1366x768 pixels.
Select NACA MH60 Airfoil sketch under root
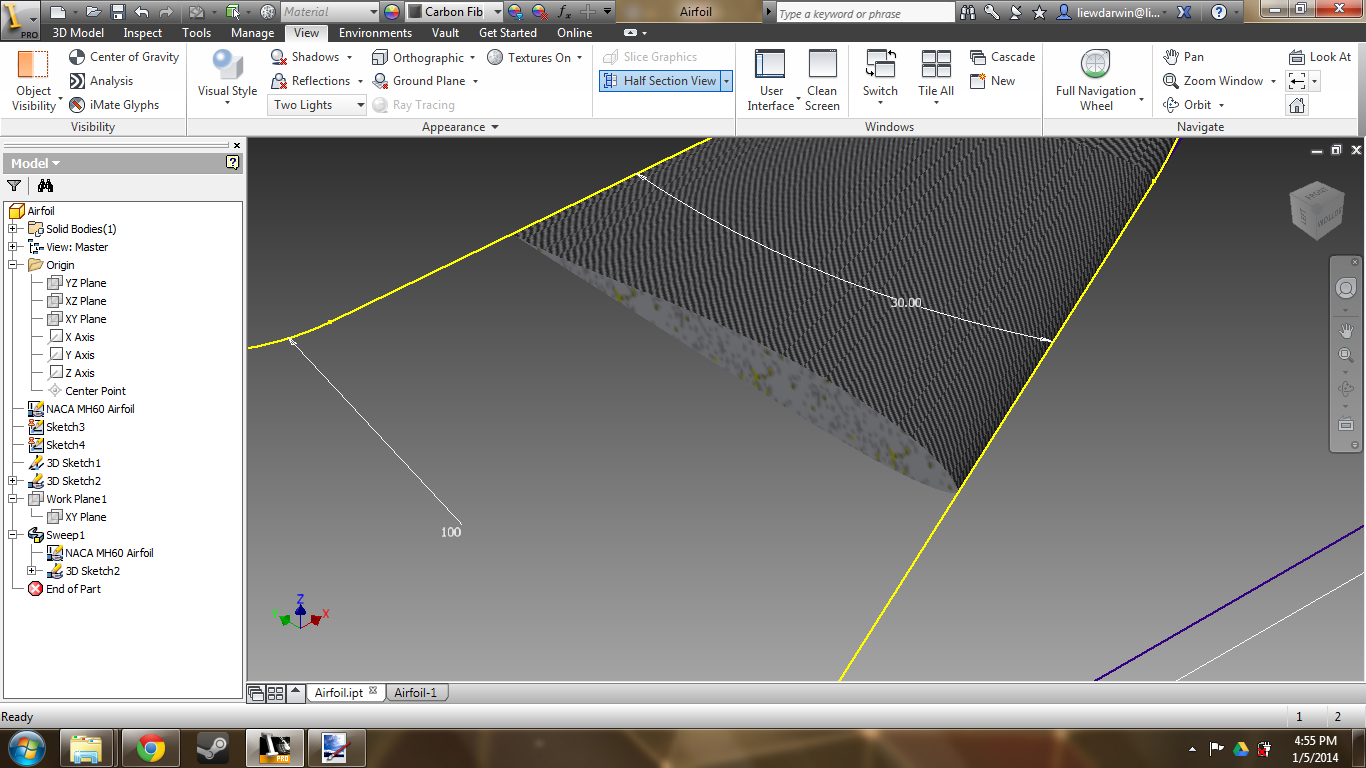pos(90,409)
